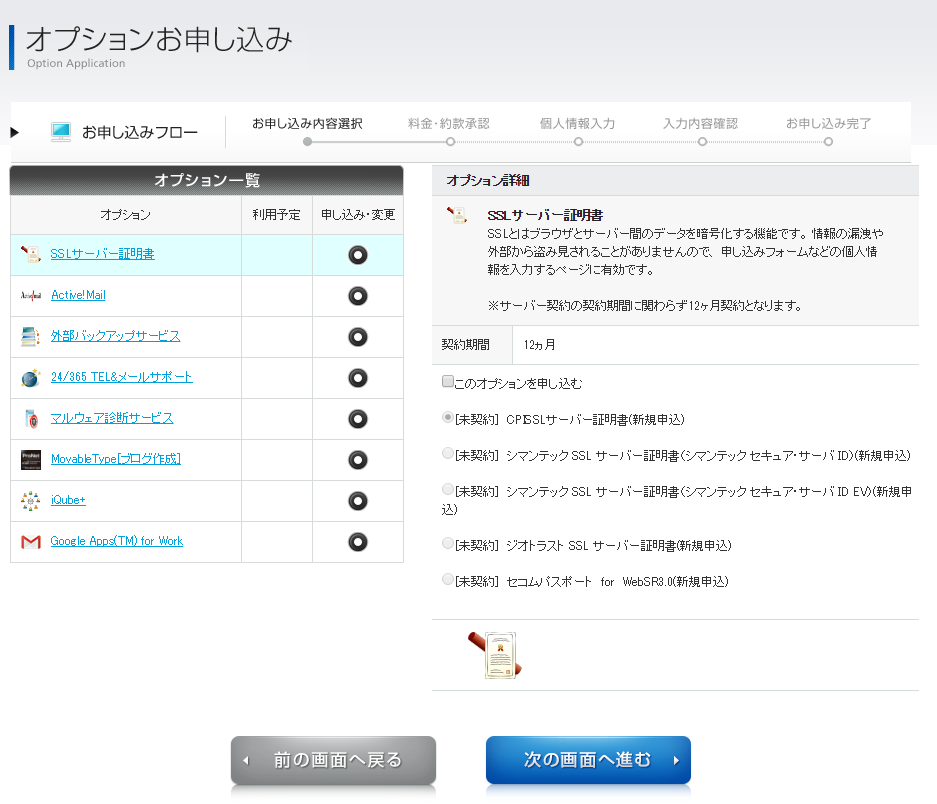Select the Active!Mail application radio button

click(x=357, y=296)
